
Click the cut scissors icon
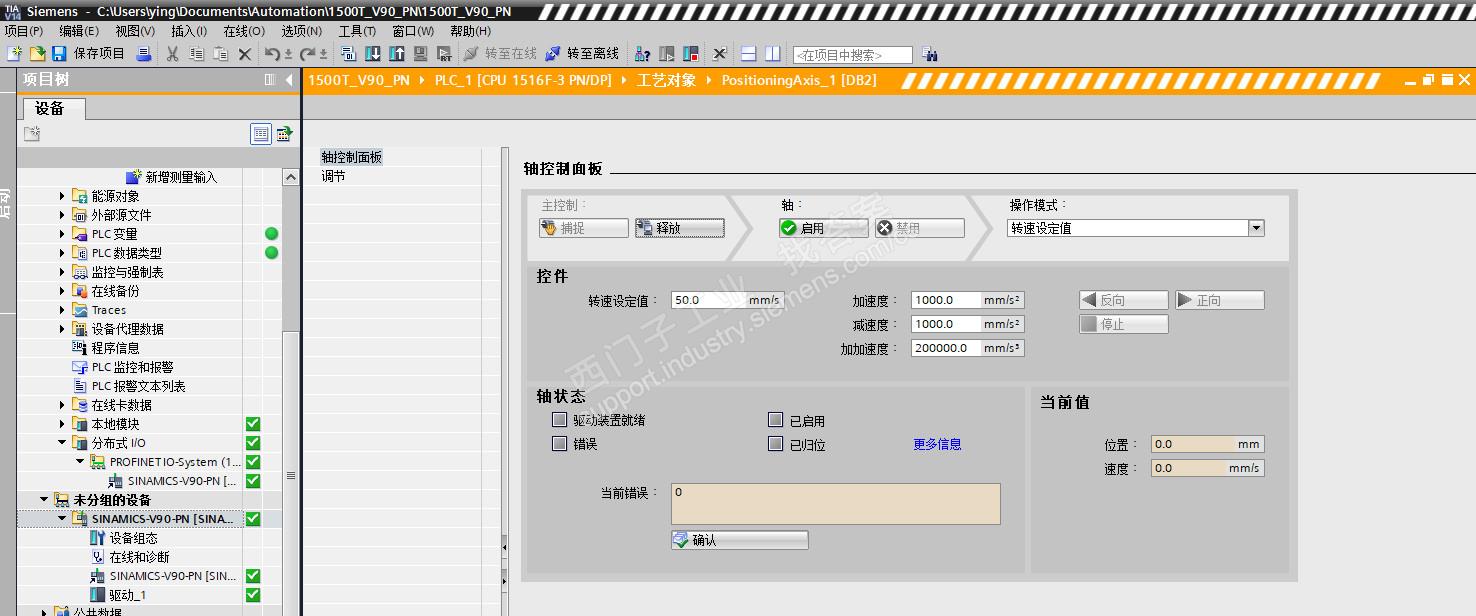pyautogui.click(x=172, y=54)
